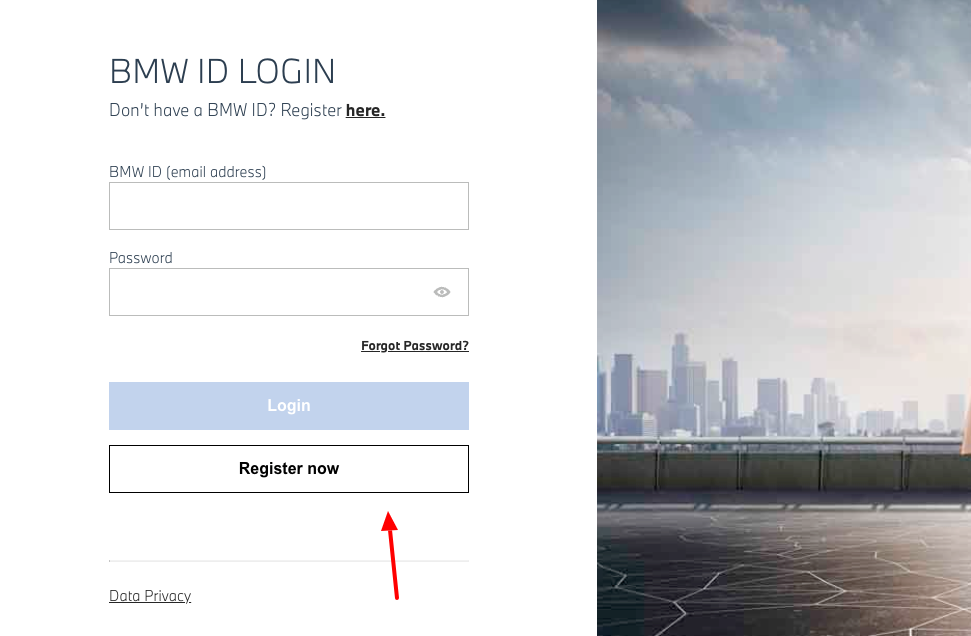Focus the Password input box
This screenshot has height=636, width=971.
270,291
